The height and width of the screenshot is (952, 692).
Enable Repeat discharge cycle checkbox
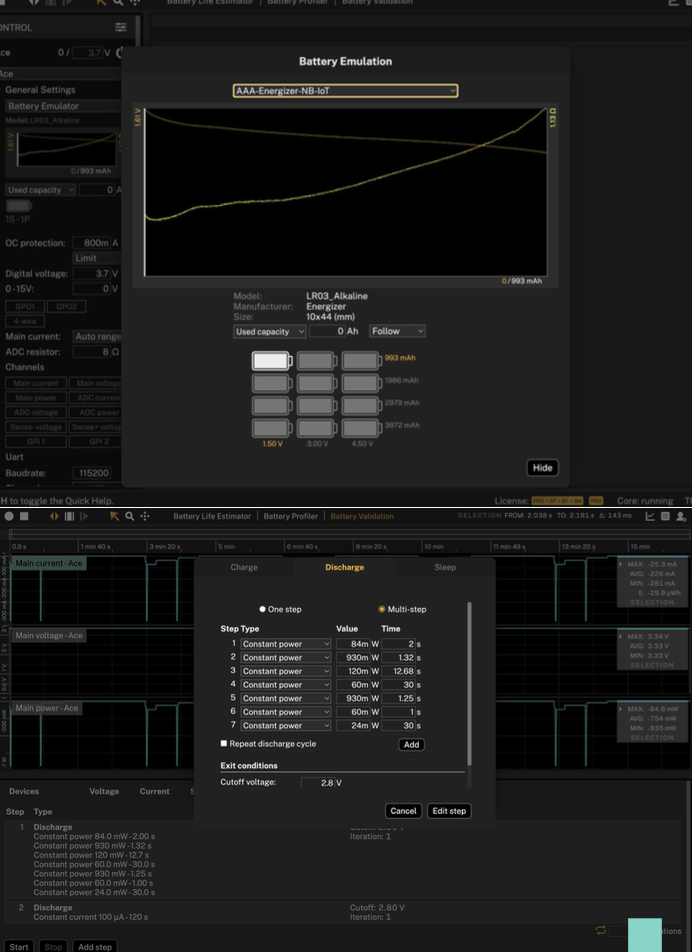tap(224, 743)
